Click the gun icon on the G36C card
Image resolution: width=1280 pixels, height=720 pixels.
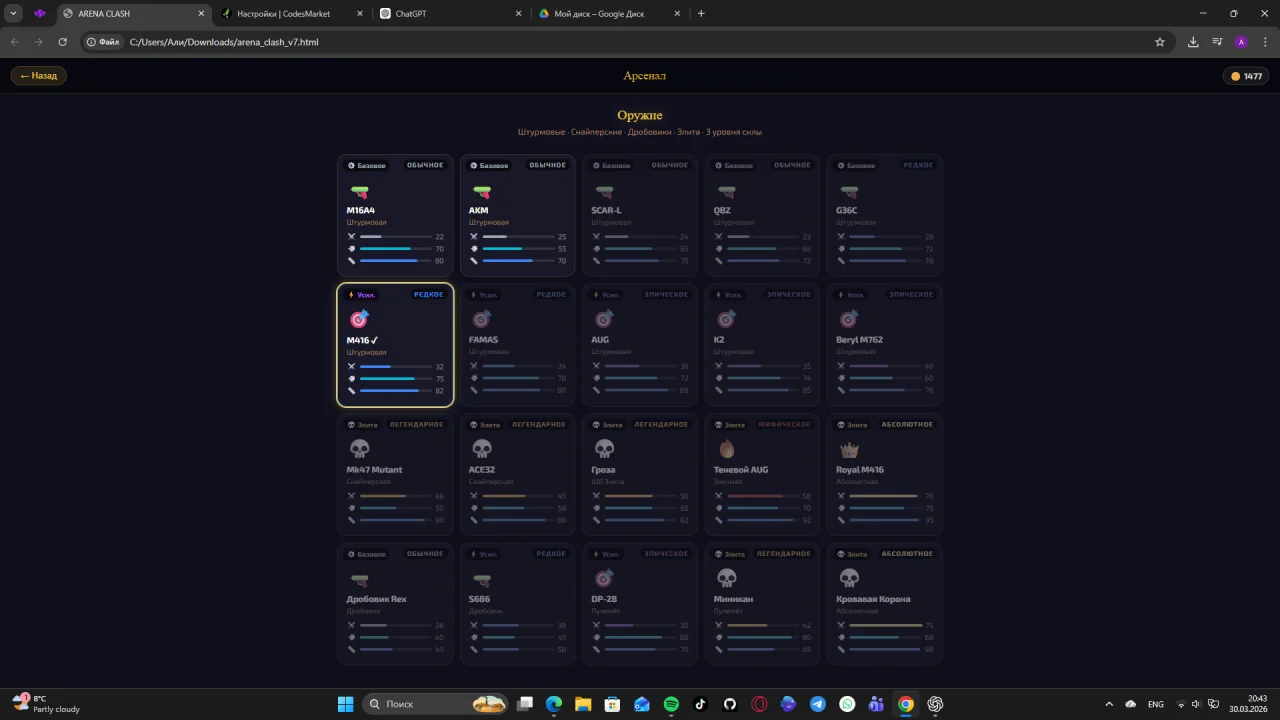[x=849, y=190]
